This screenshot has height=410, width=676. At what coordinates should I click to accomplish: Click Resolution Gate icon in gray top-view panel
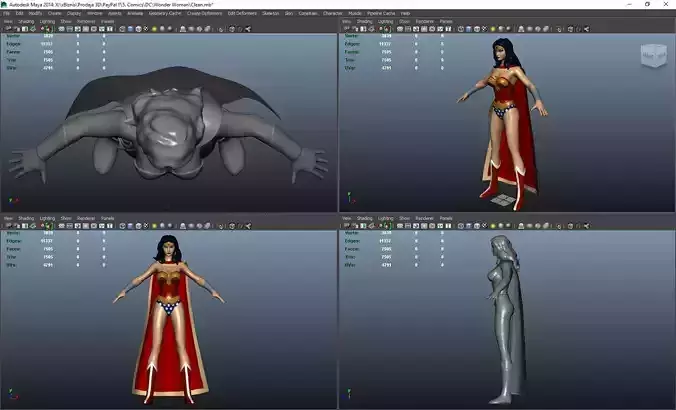coord(78,29)
